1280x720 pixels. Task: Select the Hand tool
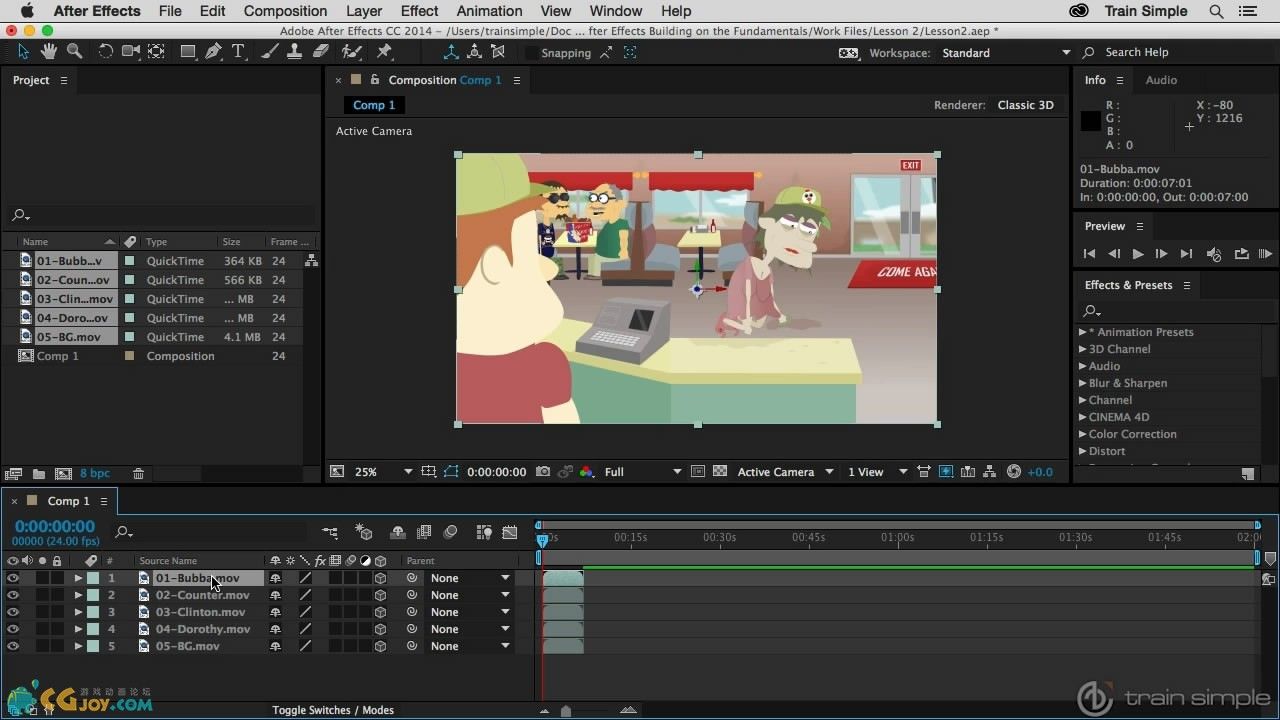pyautogui.click(x=49, y=52)
